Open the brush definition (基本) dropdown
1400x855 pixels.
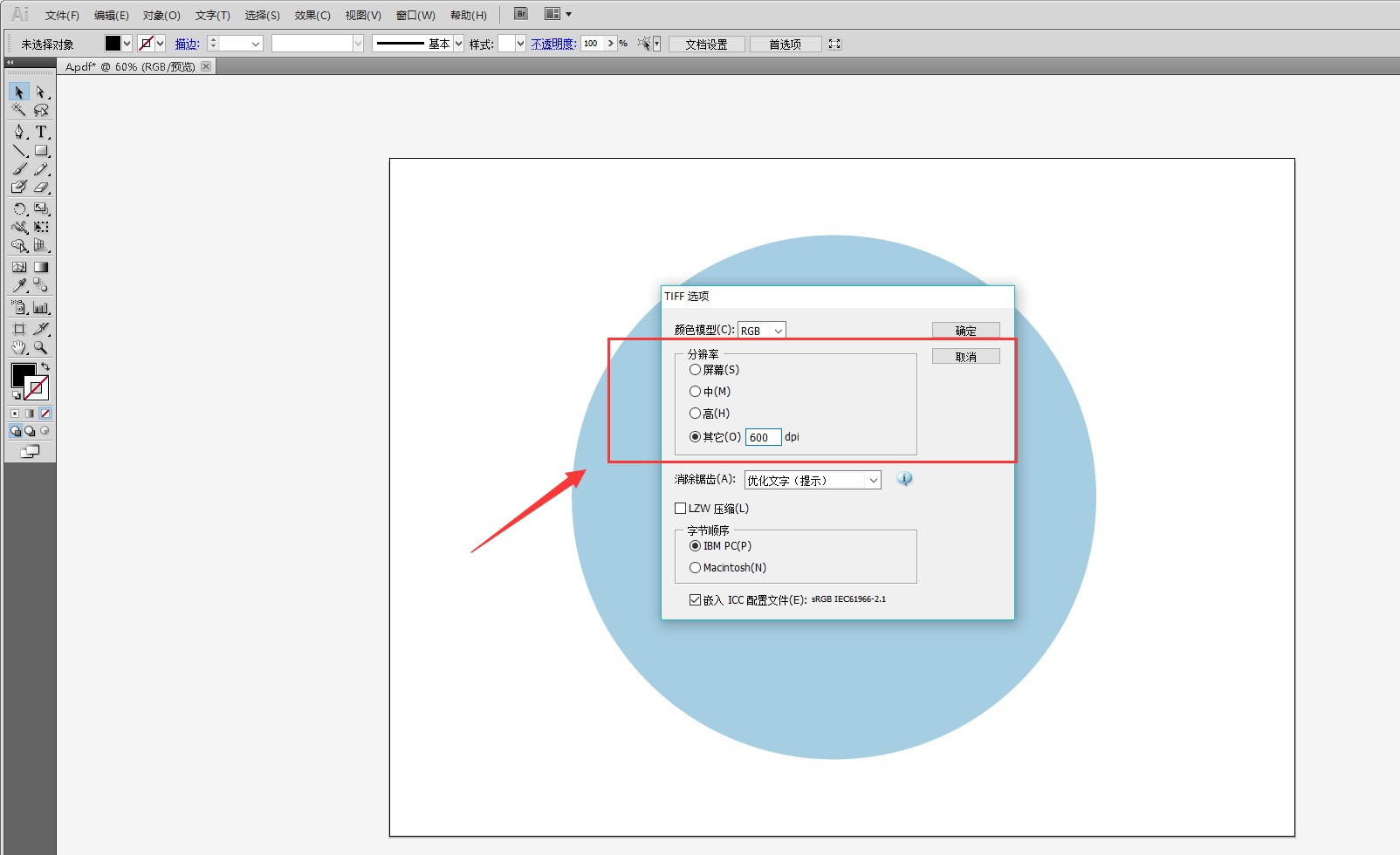pos(459,44)
